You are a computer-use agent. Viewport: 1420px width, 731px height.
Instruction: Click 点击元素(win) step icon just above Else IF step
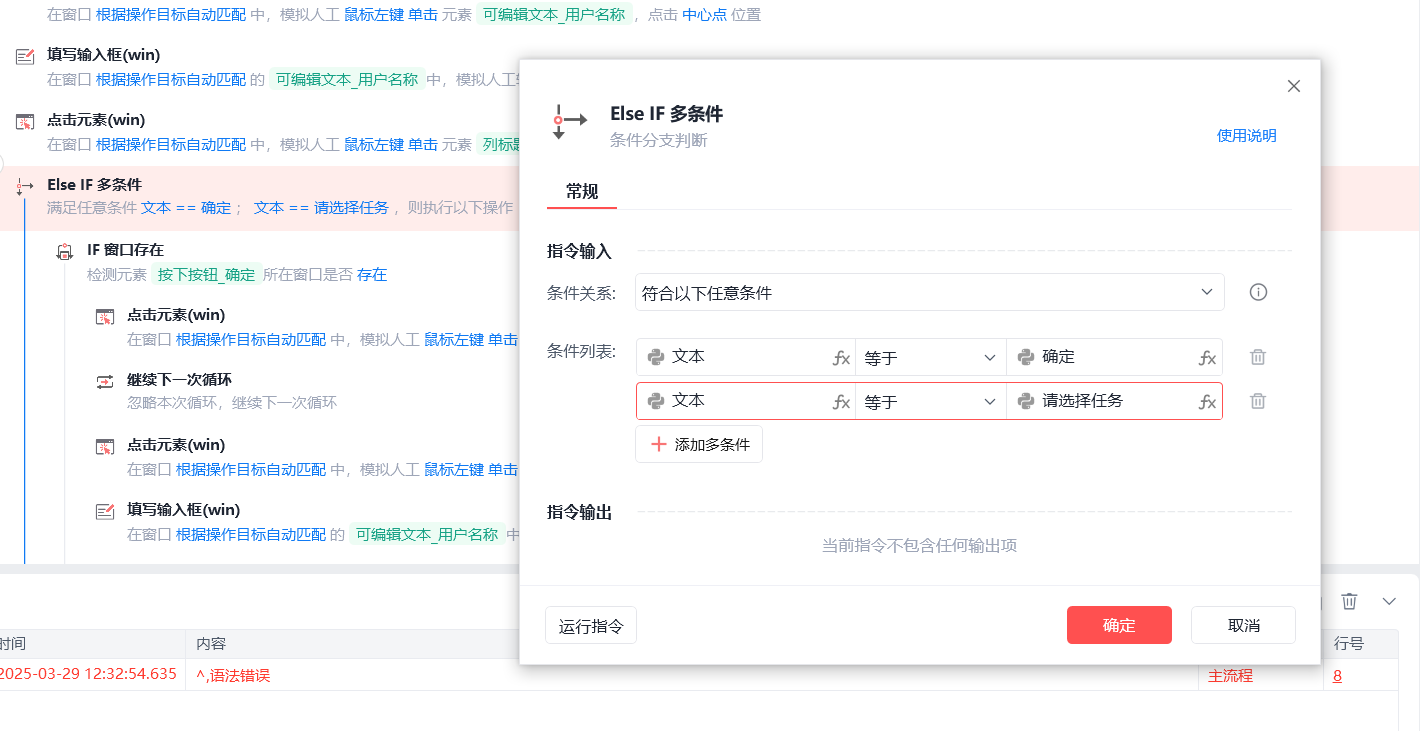[x=25, y=122]
